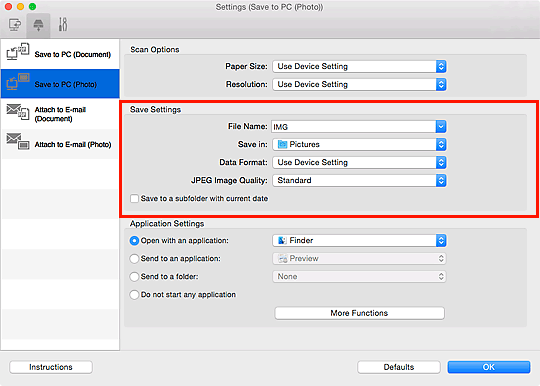Choose Attach to E-mail (Document) entry

60,114
